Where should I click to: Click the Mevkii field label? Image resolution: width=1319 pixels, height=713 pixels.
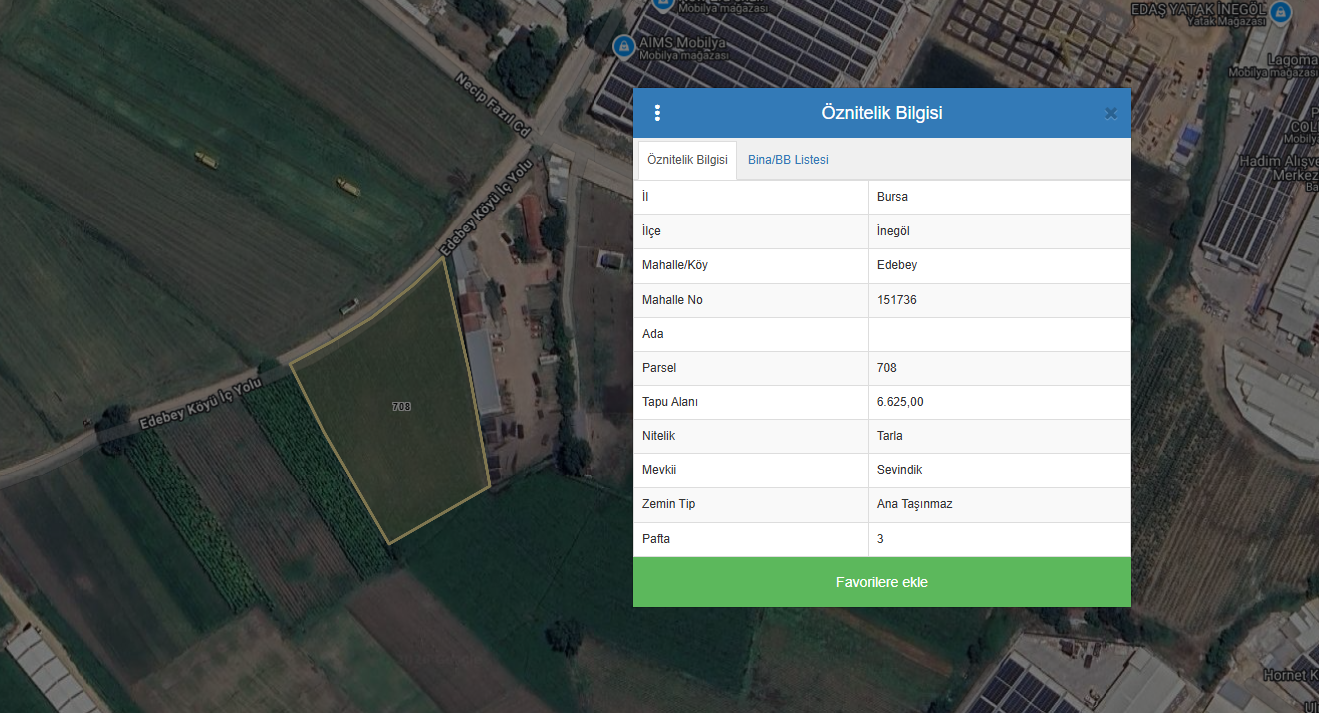[x=659, y=470]
